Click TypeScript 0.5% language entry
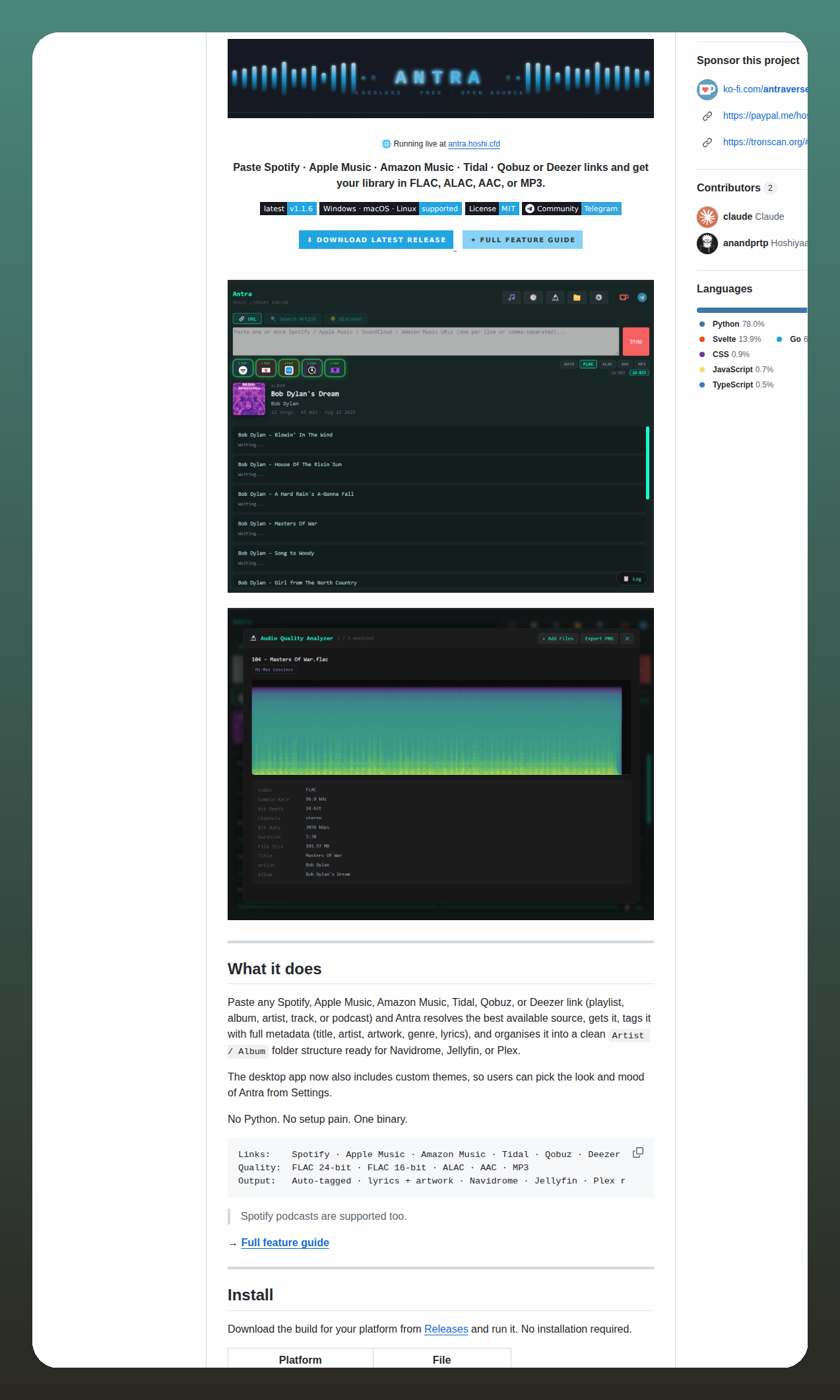The image size is (840, 1400). click(x=736, y=385)
